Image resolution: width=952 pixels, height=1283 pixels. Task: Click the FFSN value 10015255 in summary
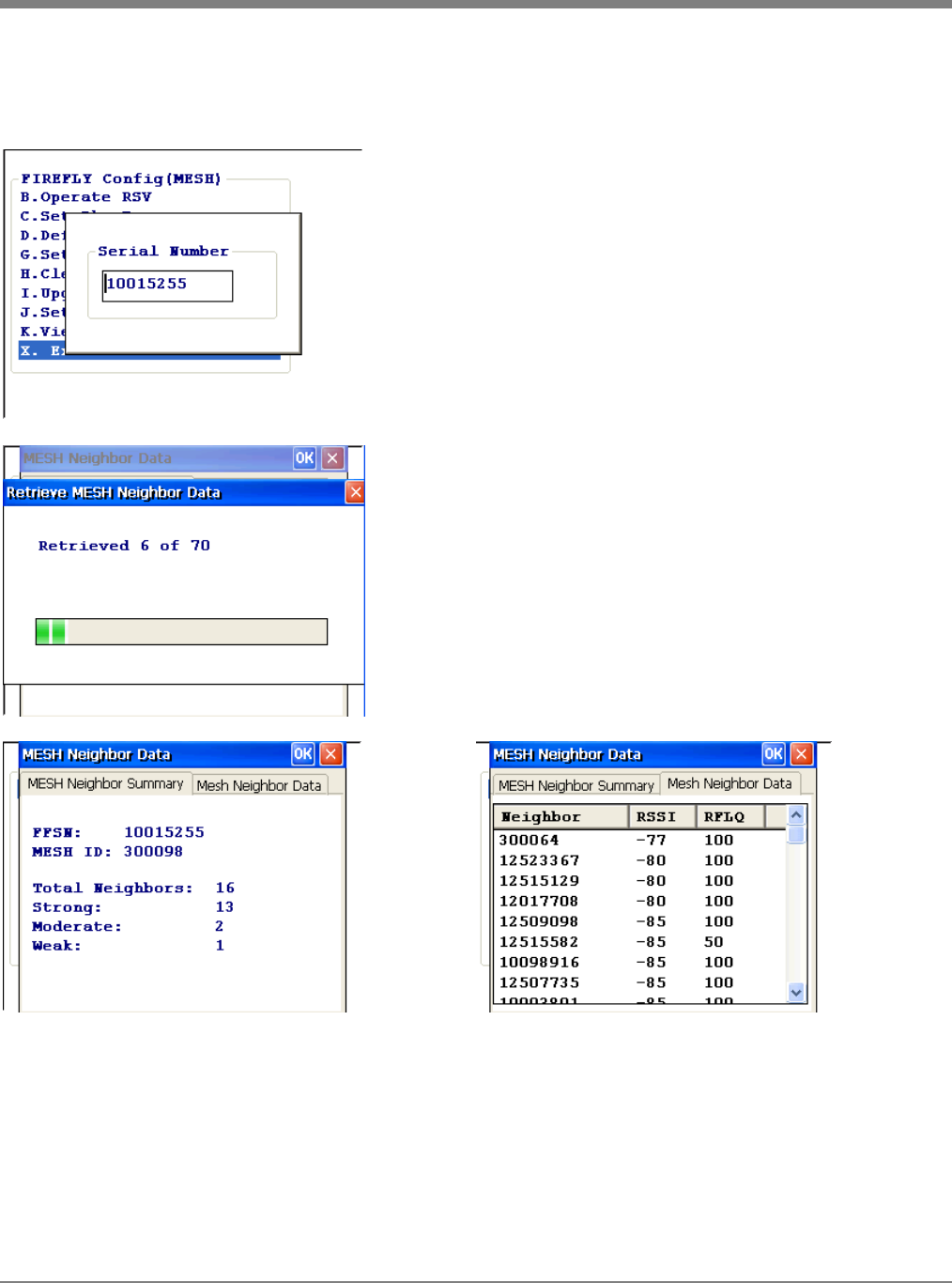pyautogui.click(x=164, y=832)
